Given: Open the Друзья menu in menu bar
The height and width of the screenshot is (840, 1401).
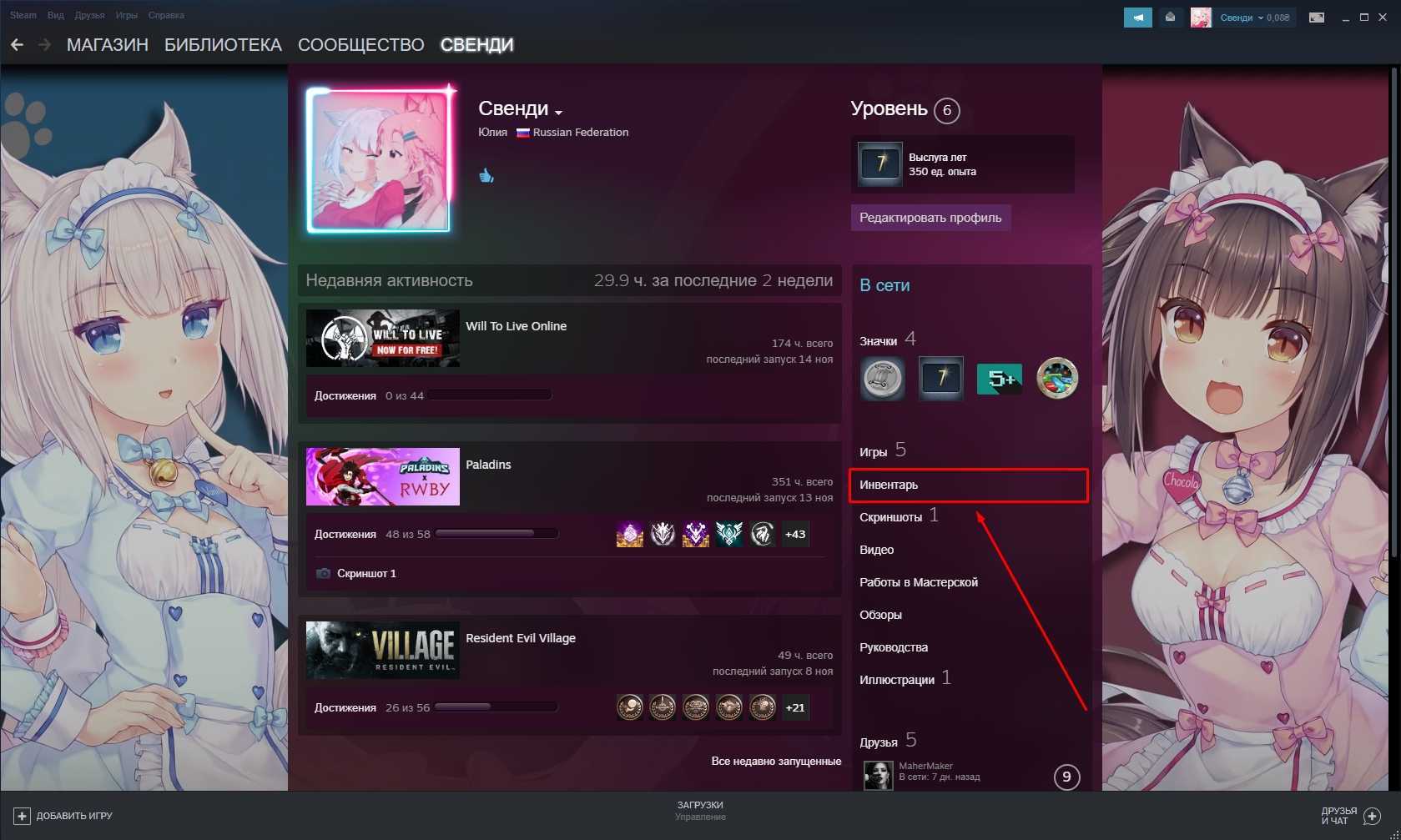Looking at the screenshot, I should (x=89, y=15).
